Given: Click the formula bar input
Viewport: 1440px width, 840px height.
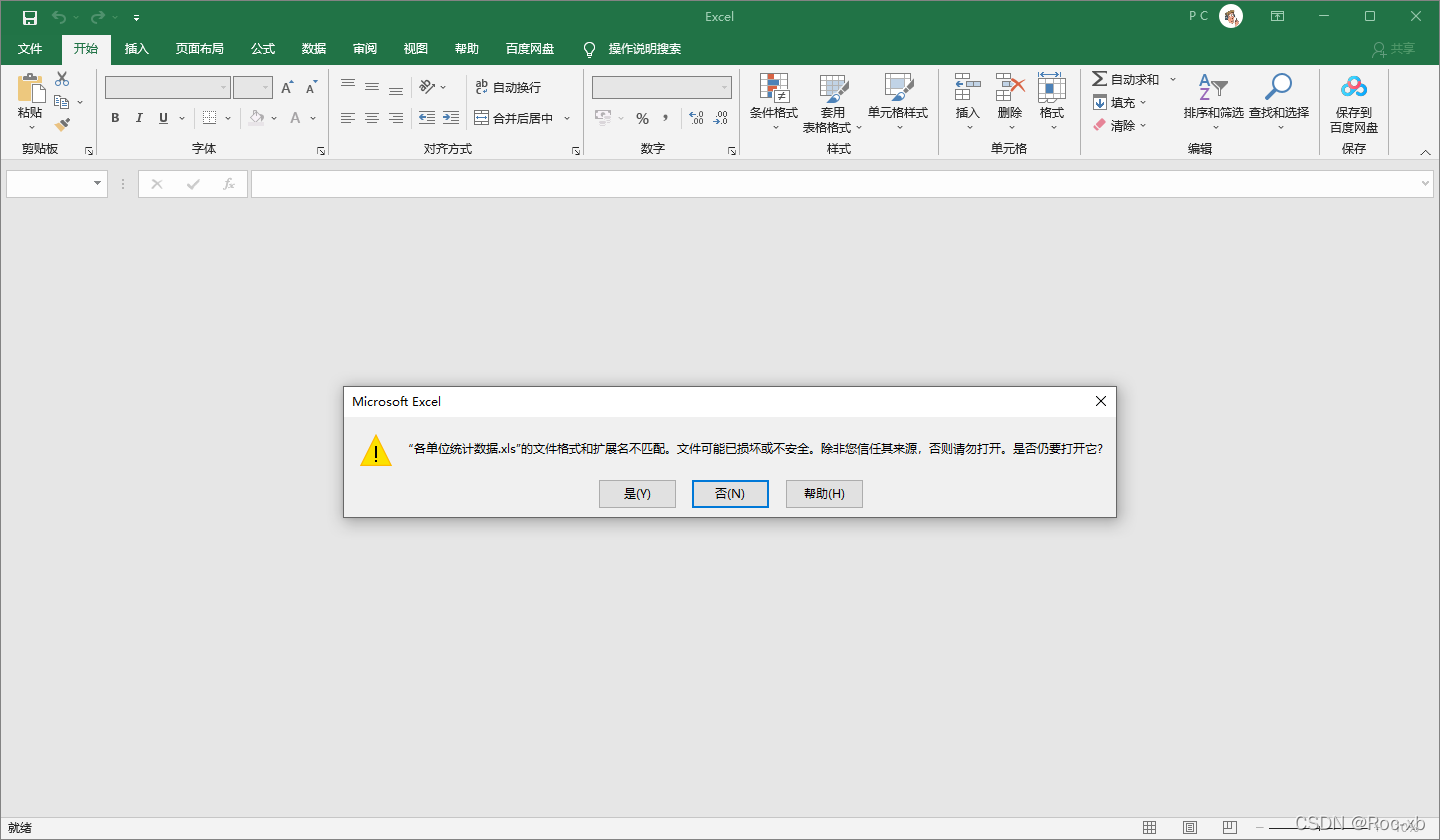Looking at the screenshot, I should point(844,184).
